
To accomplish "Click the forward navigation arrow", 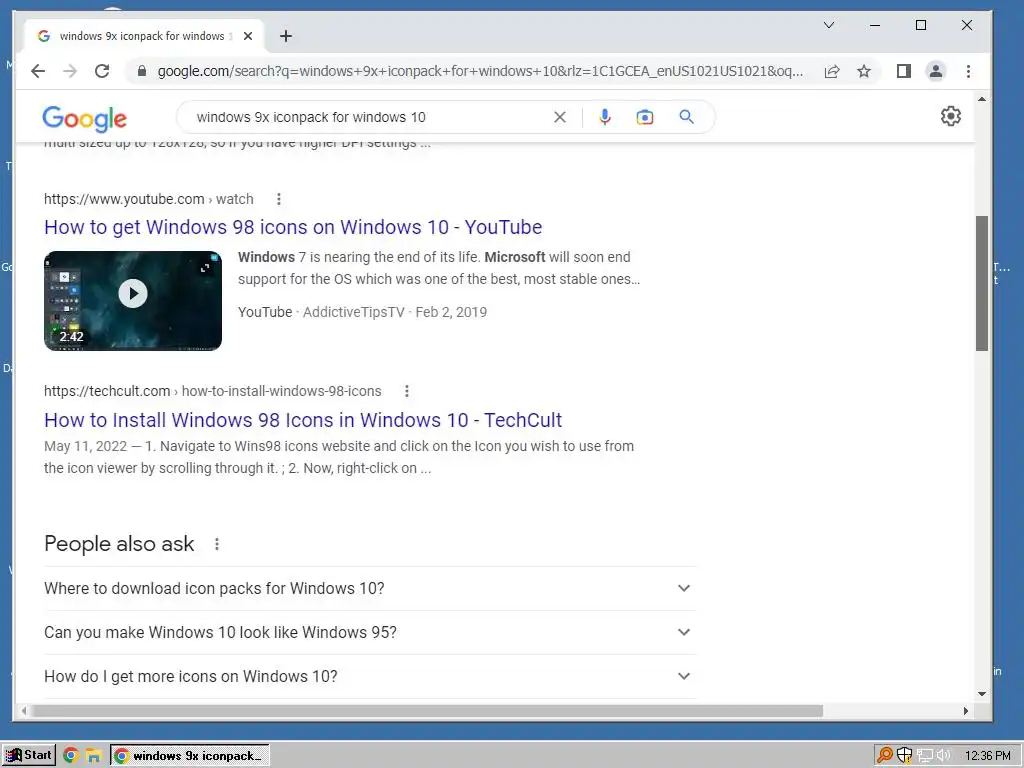I will point(70,71).
